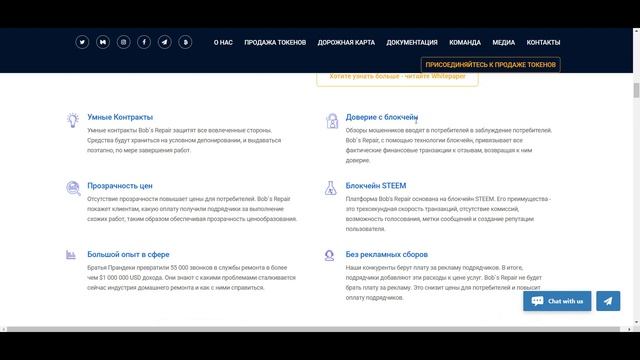
Task: Open the Twitter social icon
Action: (x=82, y=42)
